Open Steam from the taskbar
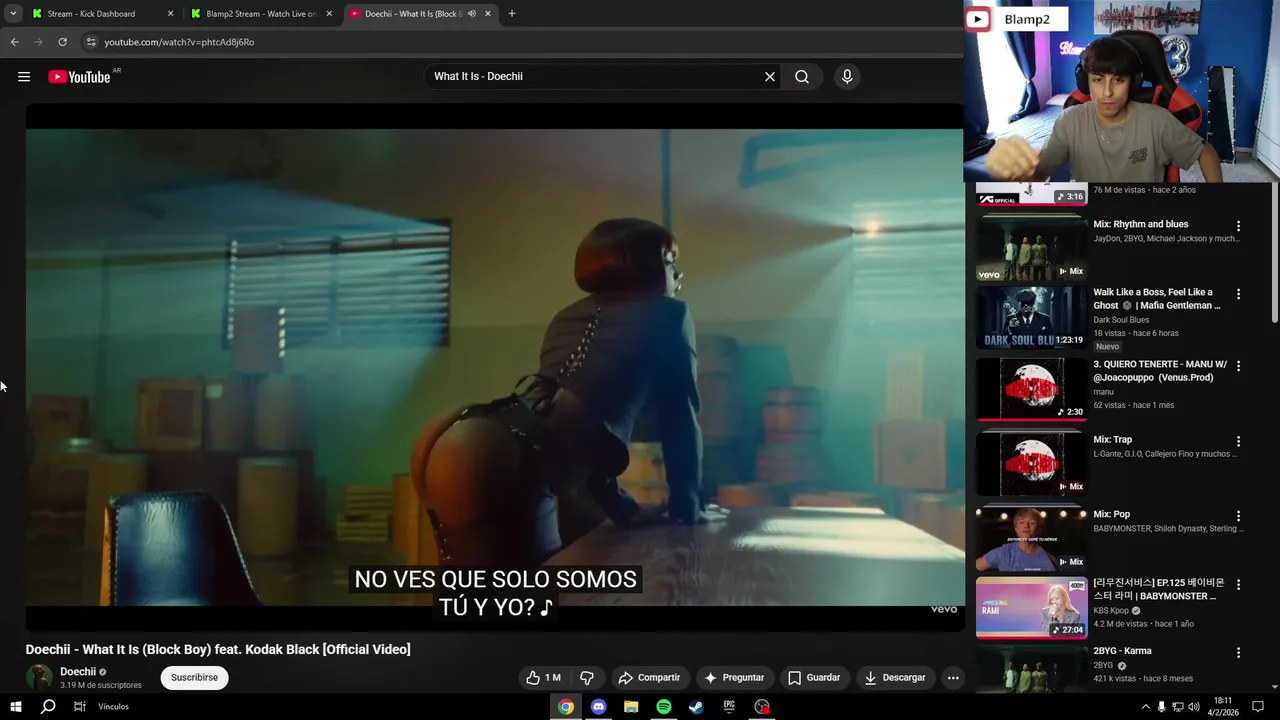Image resolution: width=1280 pixels, height=720 pixels. [x=697, y=707]
